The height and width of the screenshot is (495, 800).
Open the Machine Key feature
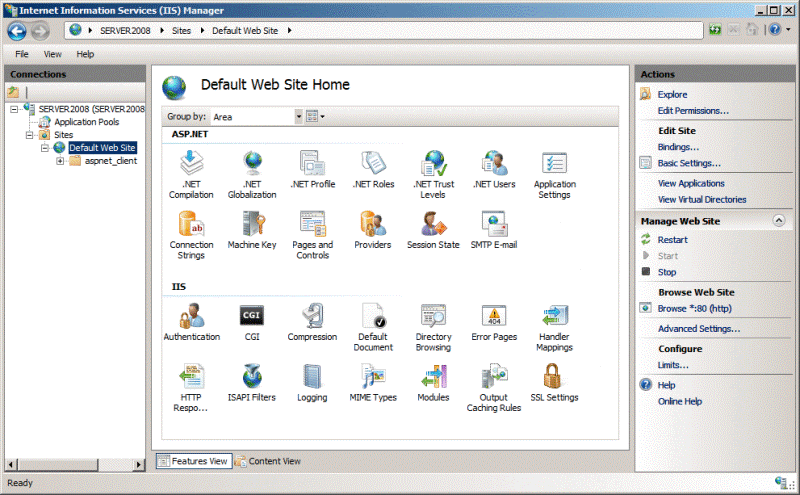(x=252, y=230)
